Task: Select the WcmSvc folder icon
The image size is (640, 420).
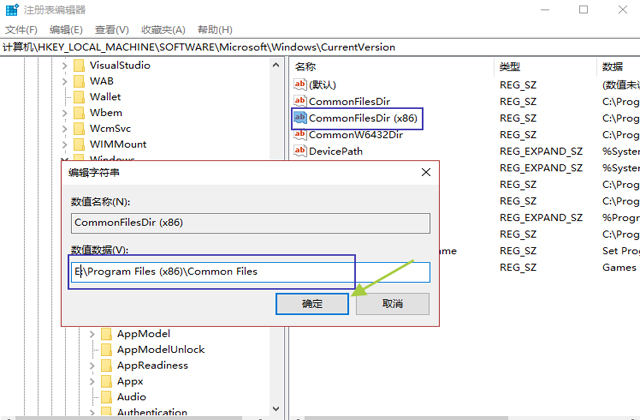Action: pyautogui.click(x=79, y=129)
